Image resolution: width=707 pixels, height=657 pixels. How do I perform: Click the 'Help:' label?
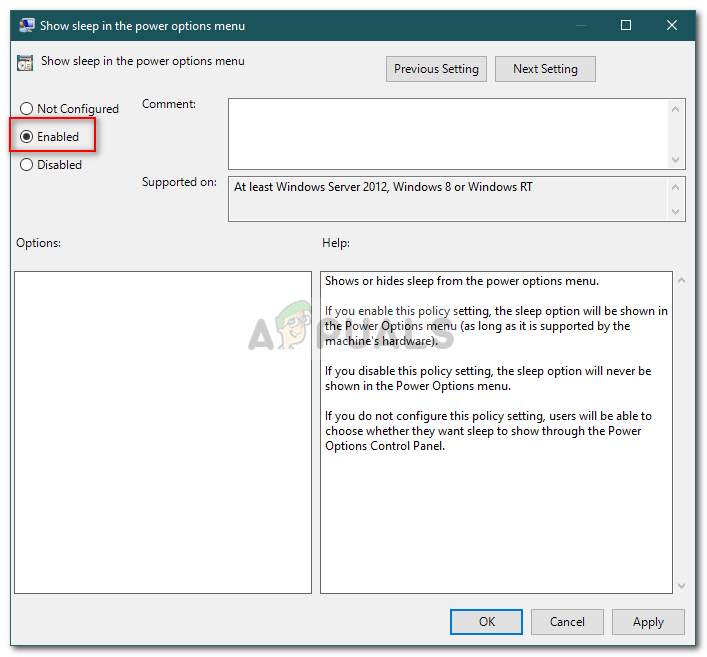click(x=335, y=243)
